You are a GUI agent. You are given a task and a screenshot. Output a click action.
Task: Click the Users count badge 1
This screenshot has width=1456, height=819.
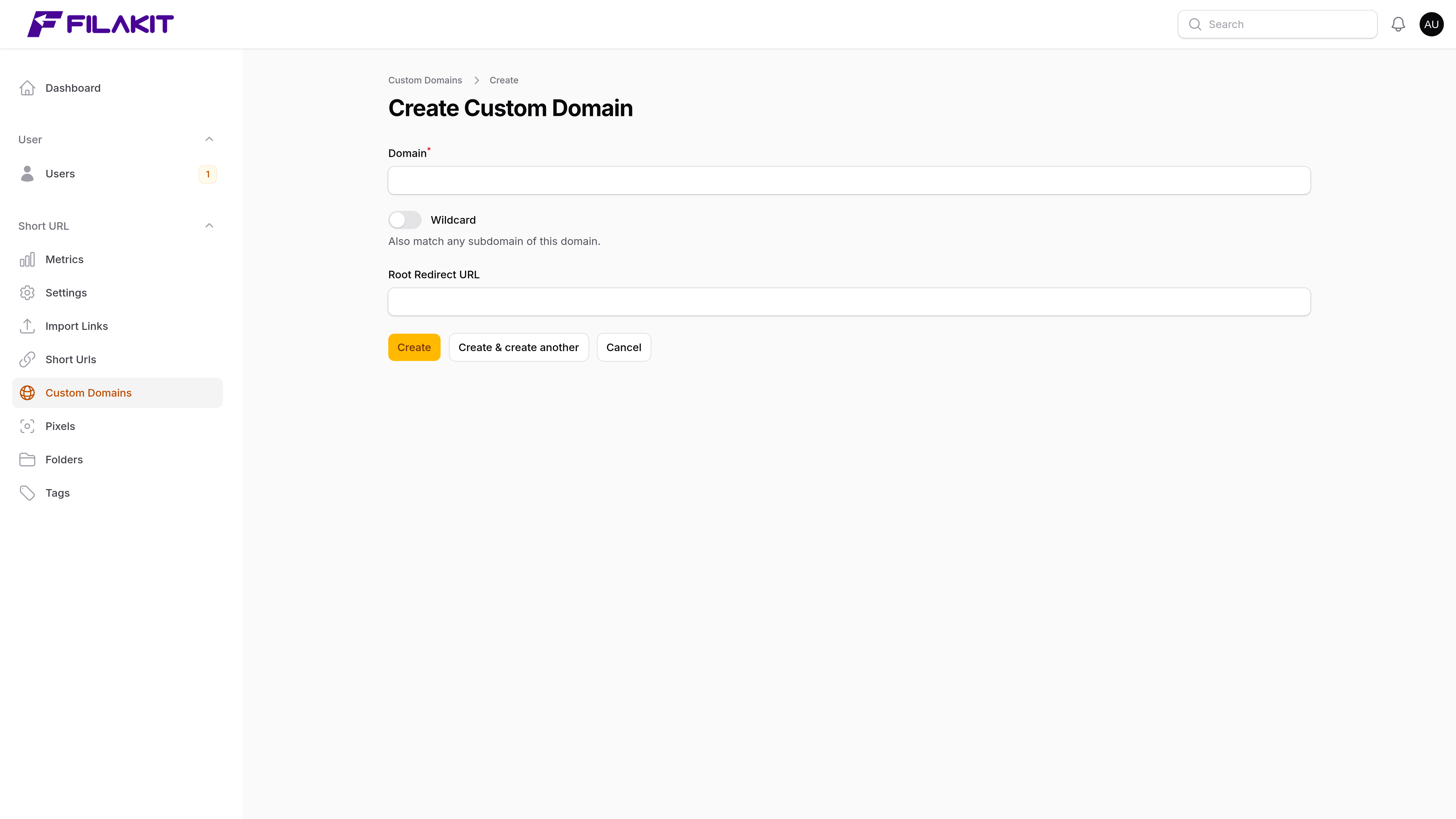click(x=208, y=174)
